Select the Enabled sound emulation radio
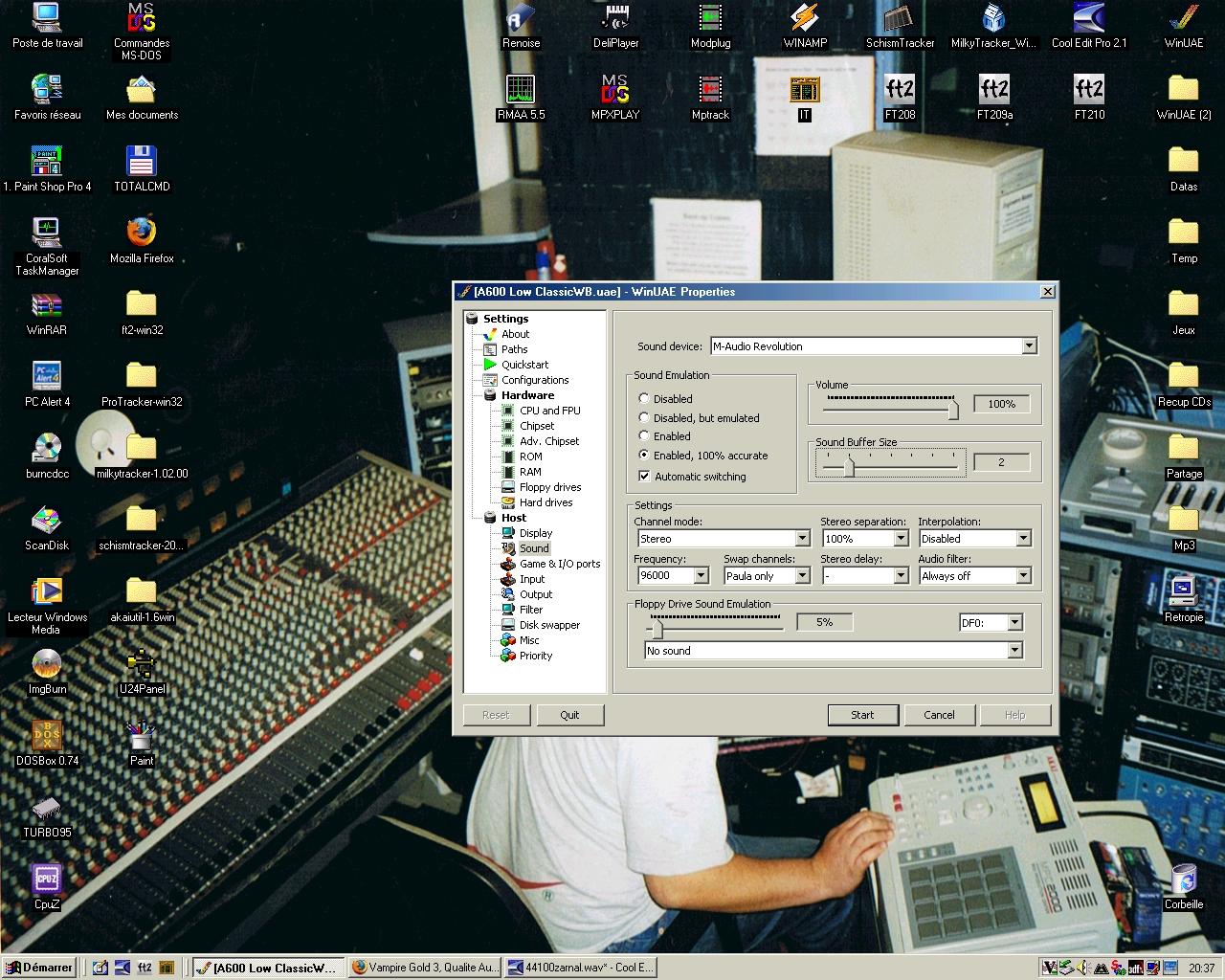Image resolution: width=1225 pixels, height=980 pixels. (644, 435)
